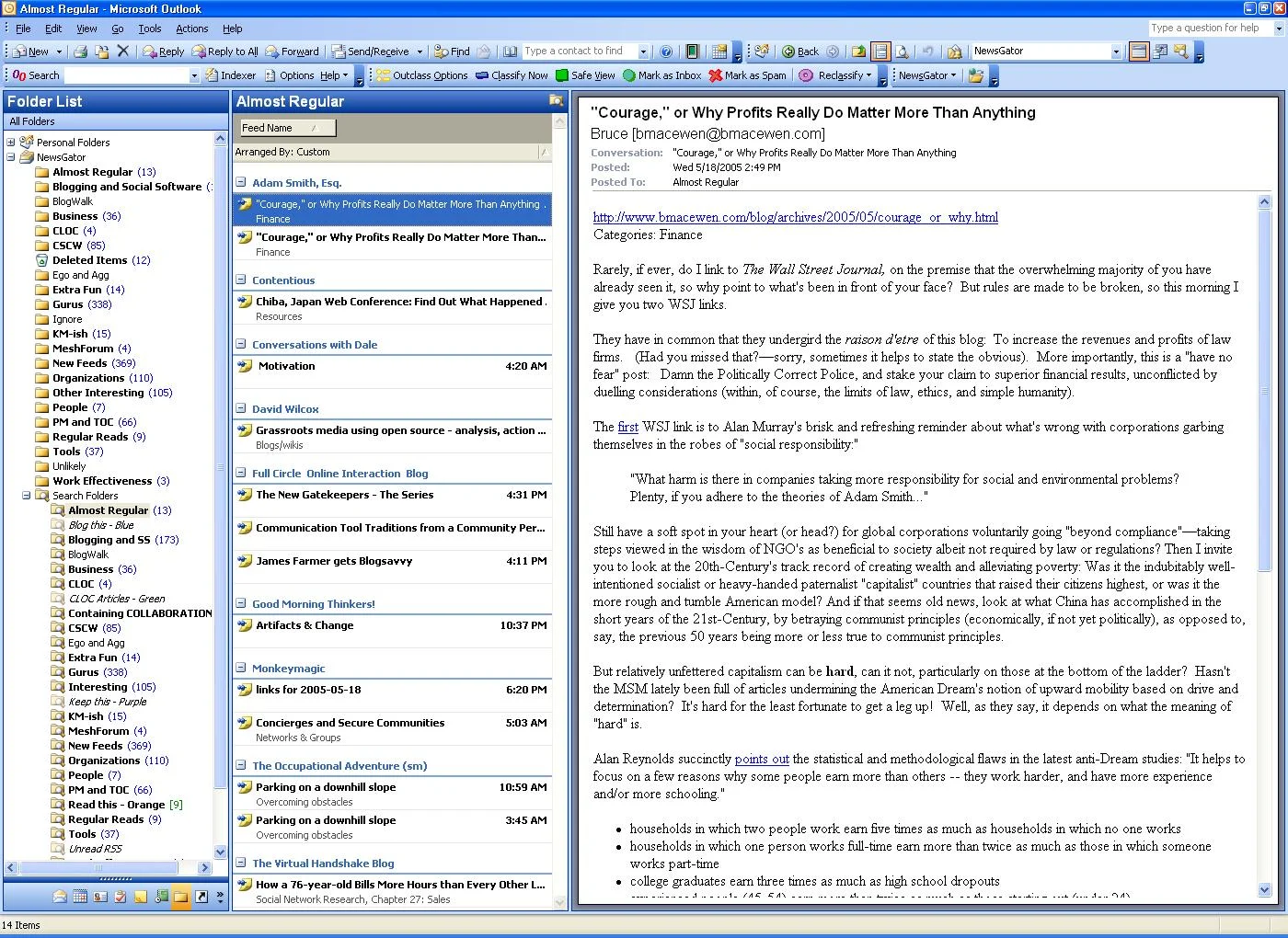Expand the Personal Folders tree node
Image resolution: width=1288 pixels, height=938 pixels.
(x=11, y=143)
